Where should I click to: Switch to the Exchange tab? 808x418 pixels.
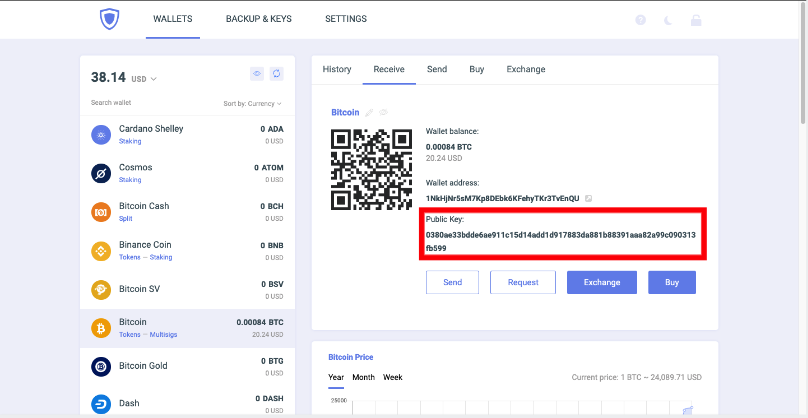coord(526,70)
